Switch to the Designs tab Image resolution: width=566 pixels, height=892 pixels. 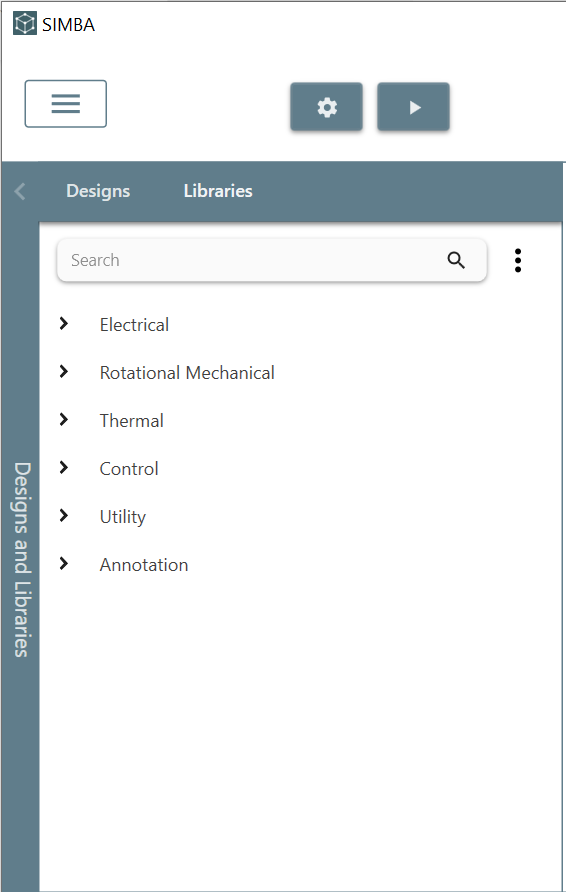coord(98,191)
